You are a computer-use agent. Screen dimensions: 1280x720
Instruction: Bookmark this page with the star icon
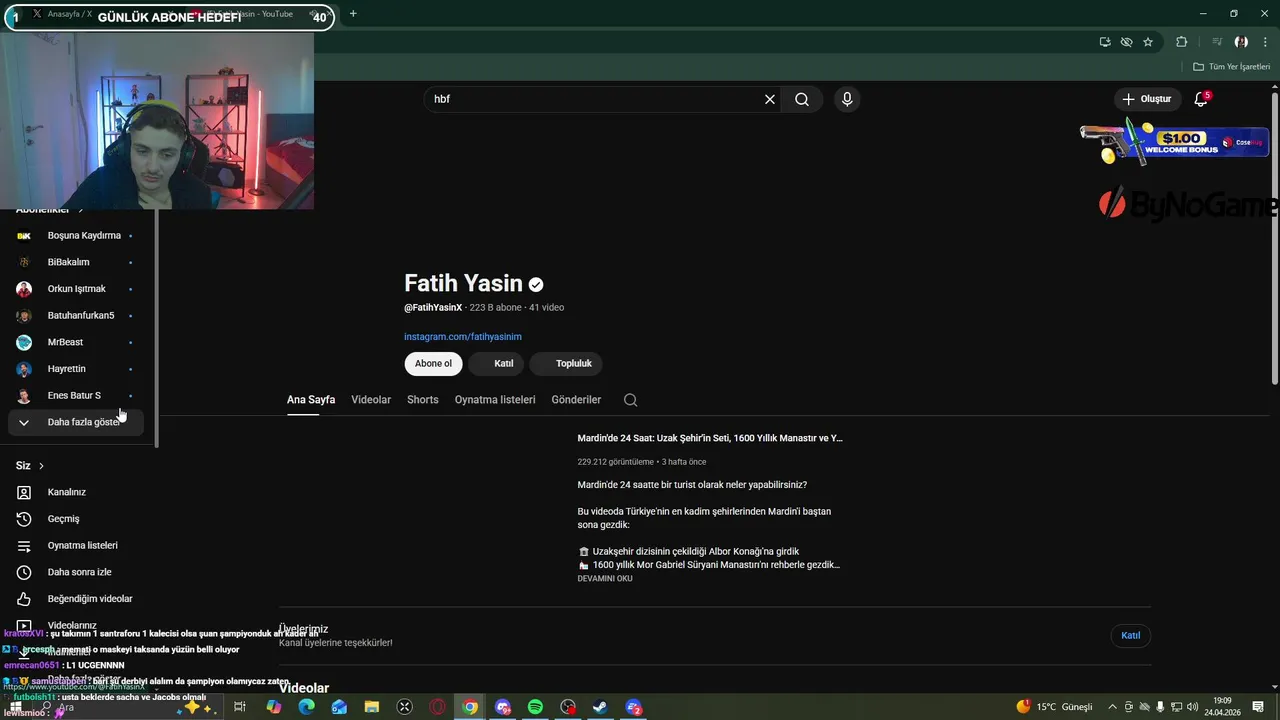[x=1148, y=42]
